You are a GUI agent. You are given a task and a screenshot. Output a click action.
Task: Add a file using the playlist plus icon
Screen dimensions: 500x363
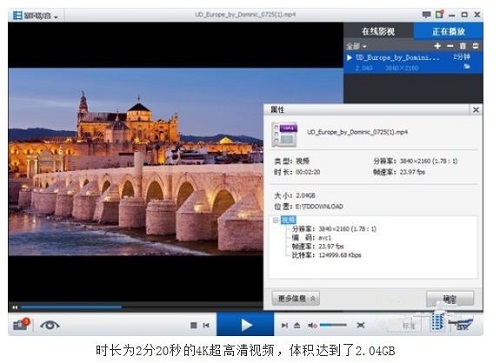[x=438, y=46]
